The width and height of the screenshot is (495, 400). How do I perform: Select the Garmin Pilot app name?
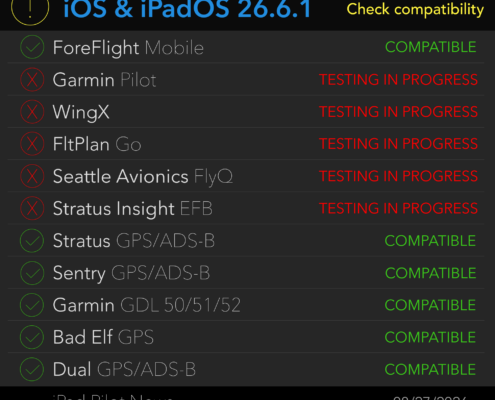(x=104, y=80)
